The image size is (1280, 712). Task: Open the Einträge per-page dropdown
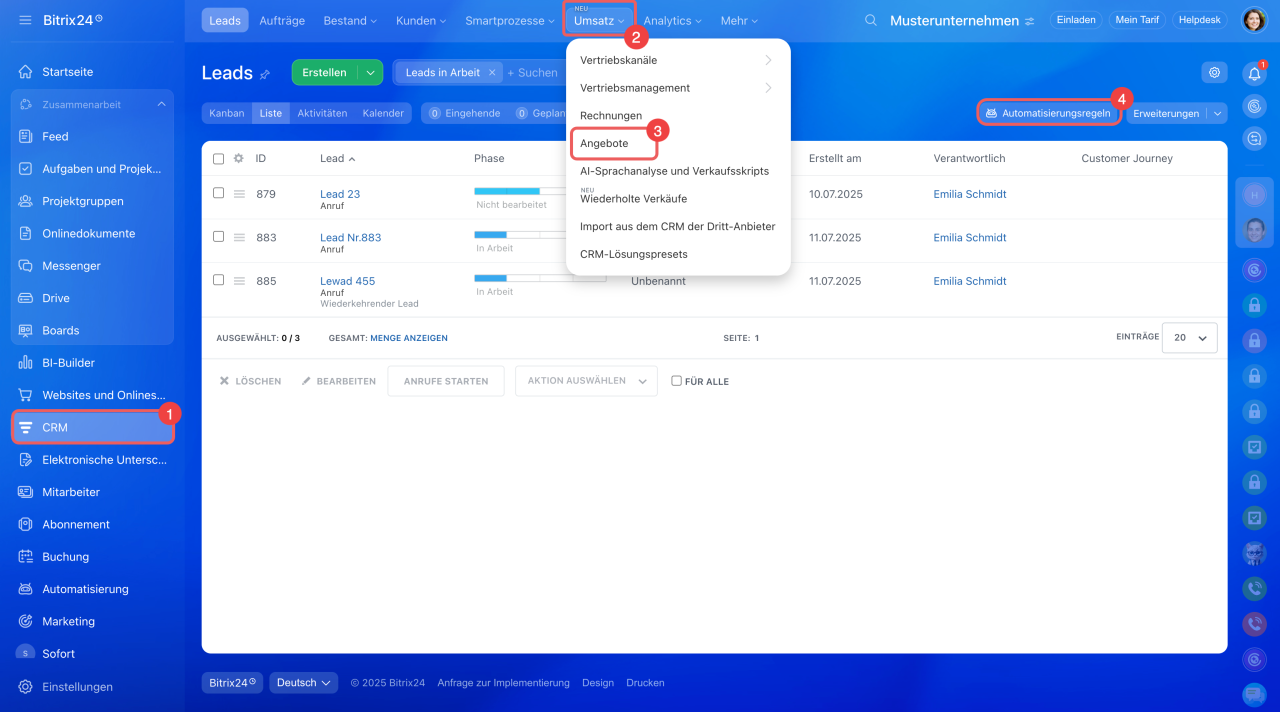coord(1190,338)
